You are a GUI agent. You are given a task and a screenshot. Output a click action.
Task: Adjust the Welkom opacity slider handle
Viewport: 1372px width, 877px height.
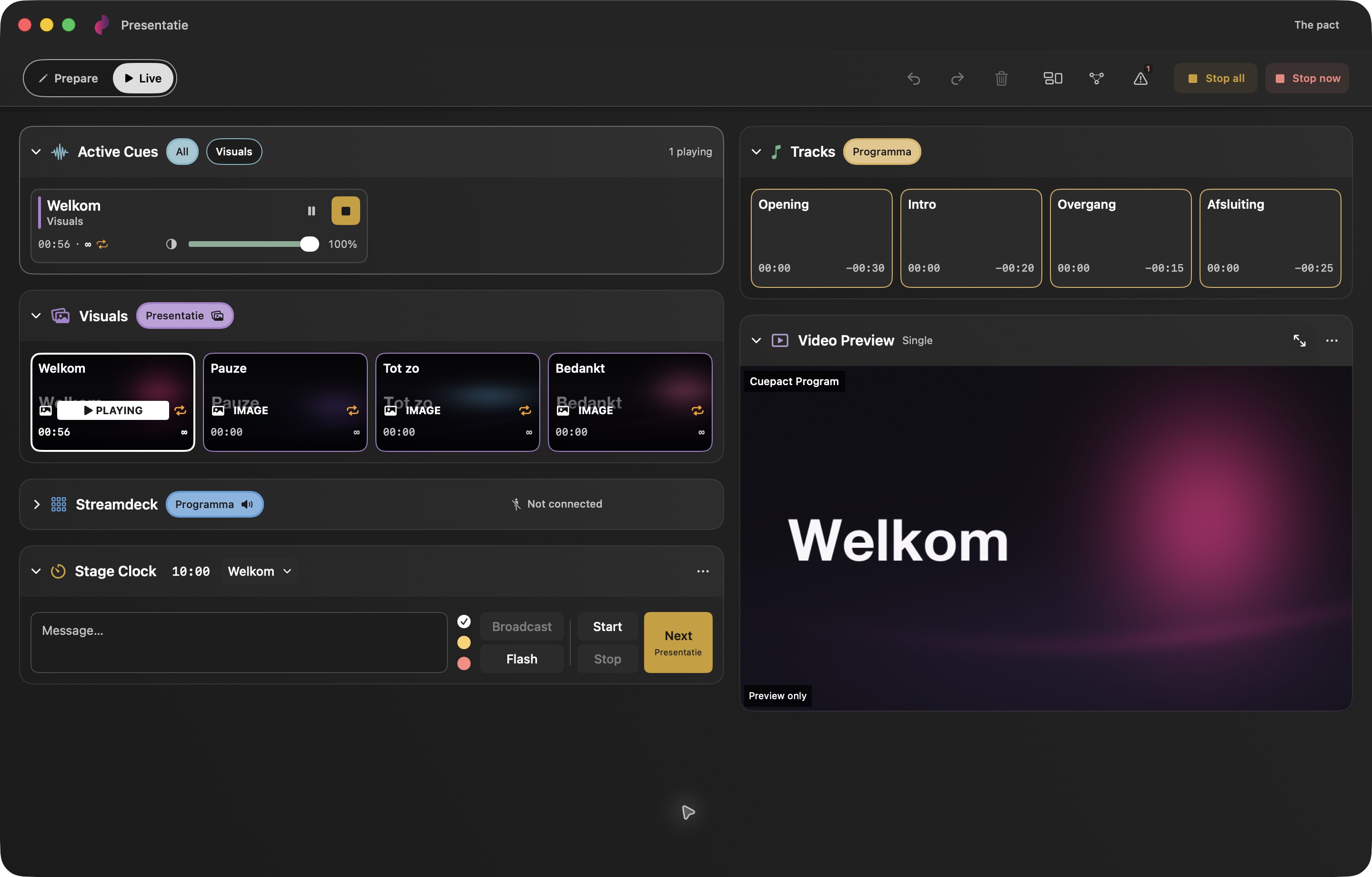click(309, 244)
